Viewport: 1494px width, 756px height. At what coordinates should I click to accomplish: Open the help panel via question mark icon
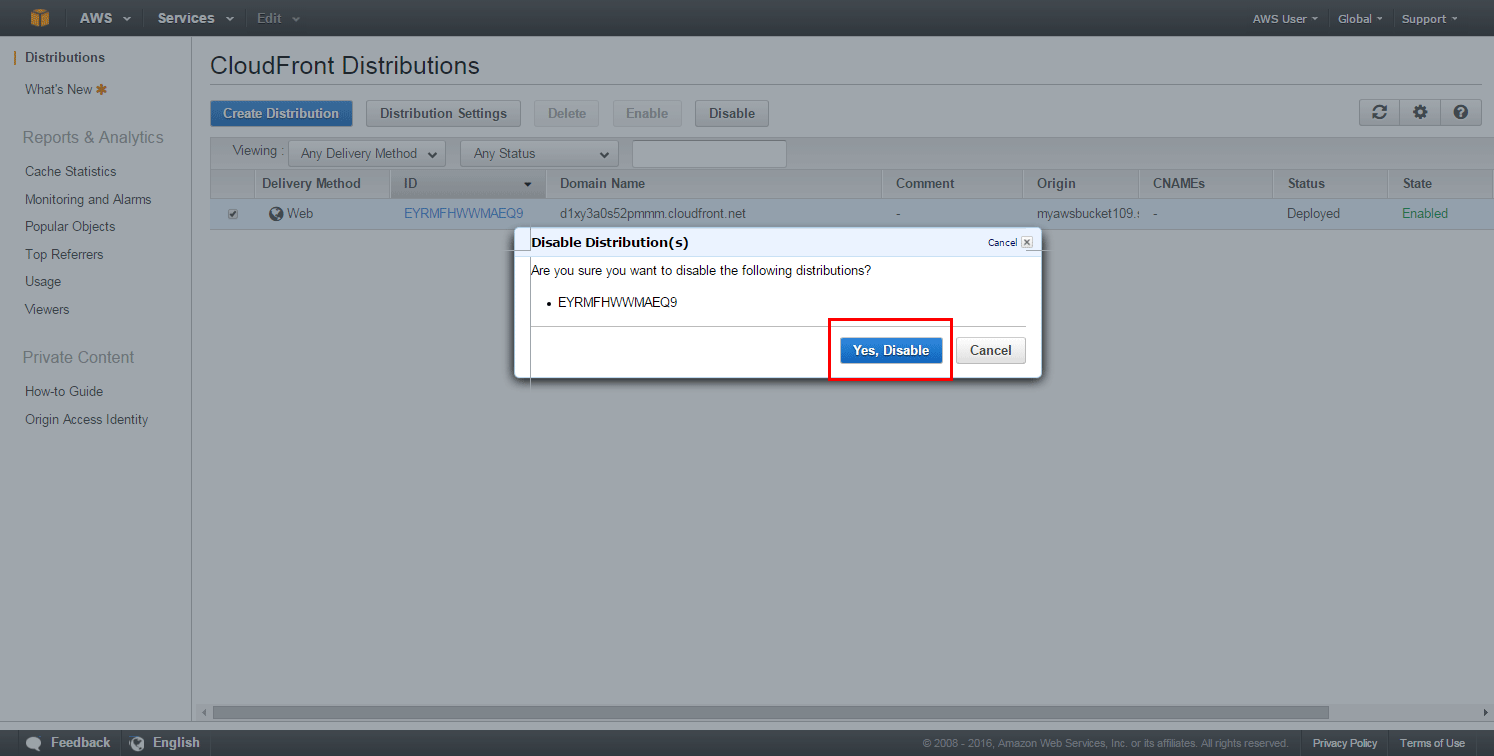pos(1460,112)
